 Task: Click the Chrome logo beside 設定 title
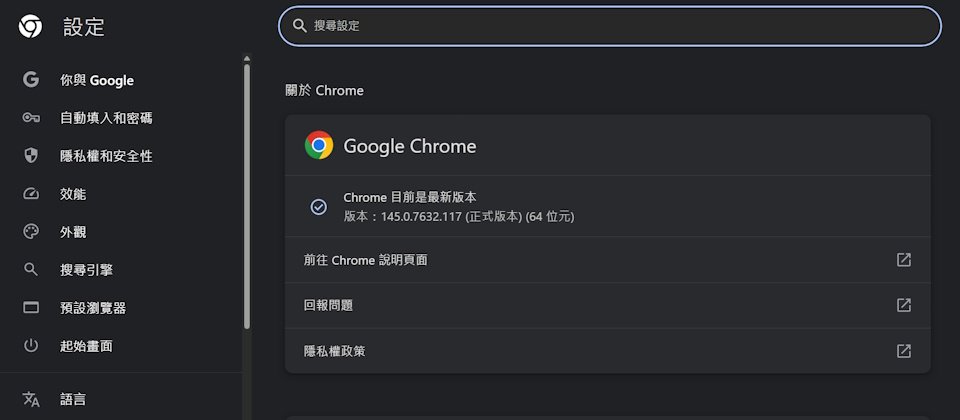(30, 27)
